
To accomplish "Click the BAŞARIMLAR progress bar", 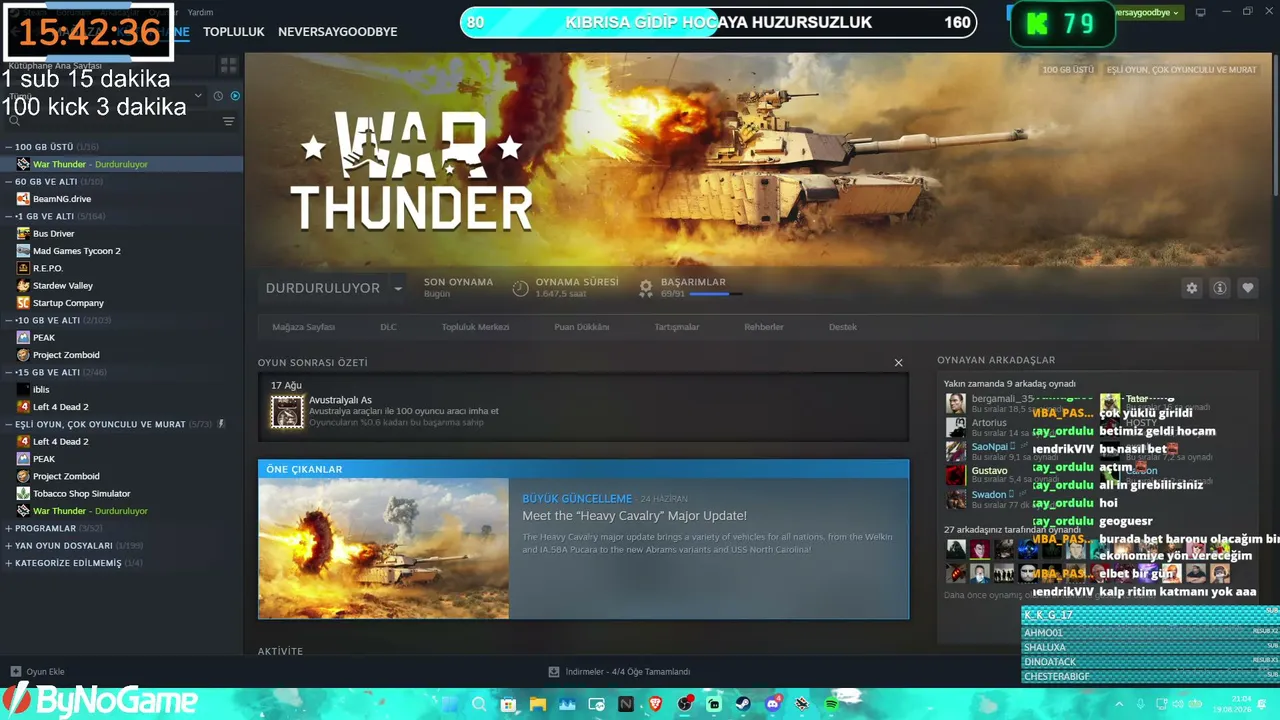I will tap(716, 294).
